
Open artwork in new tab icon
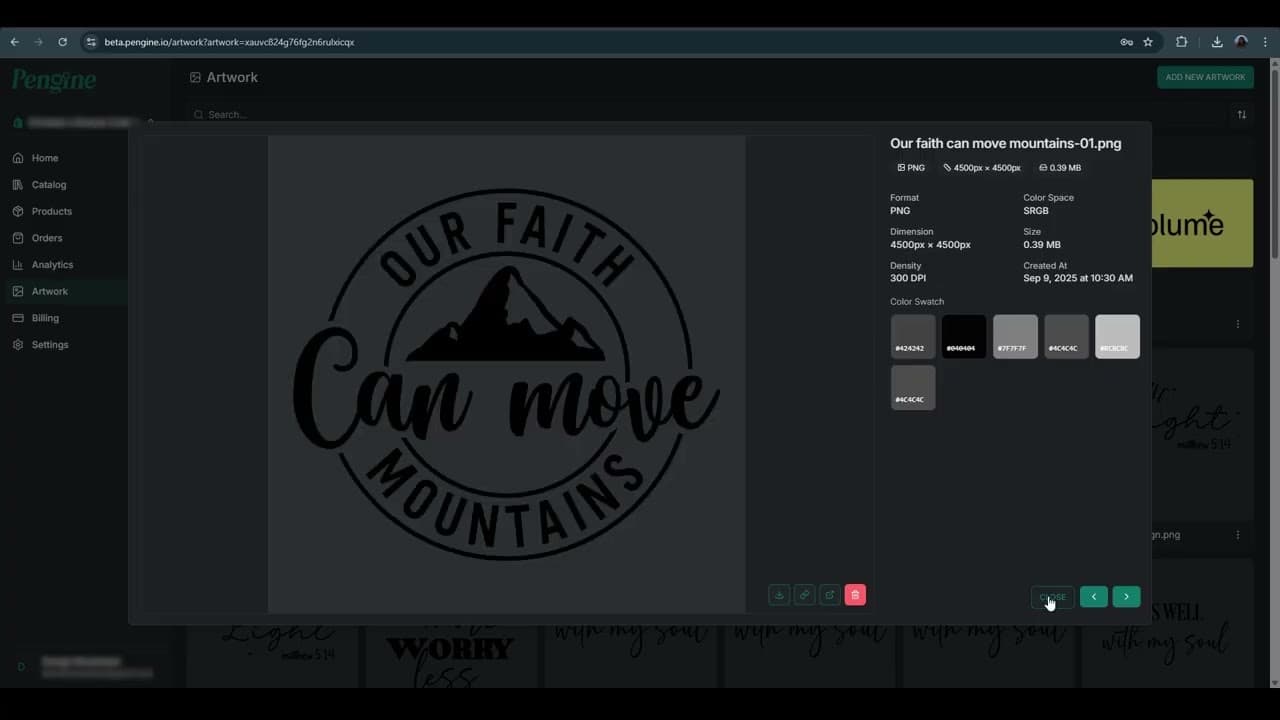[x=829, y=595]
